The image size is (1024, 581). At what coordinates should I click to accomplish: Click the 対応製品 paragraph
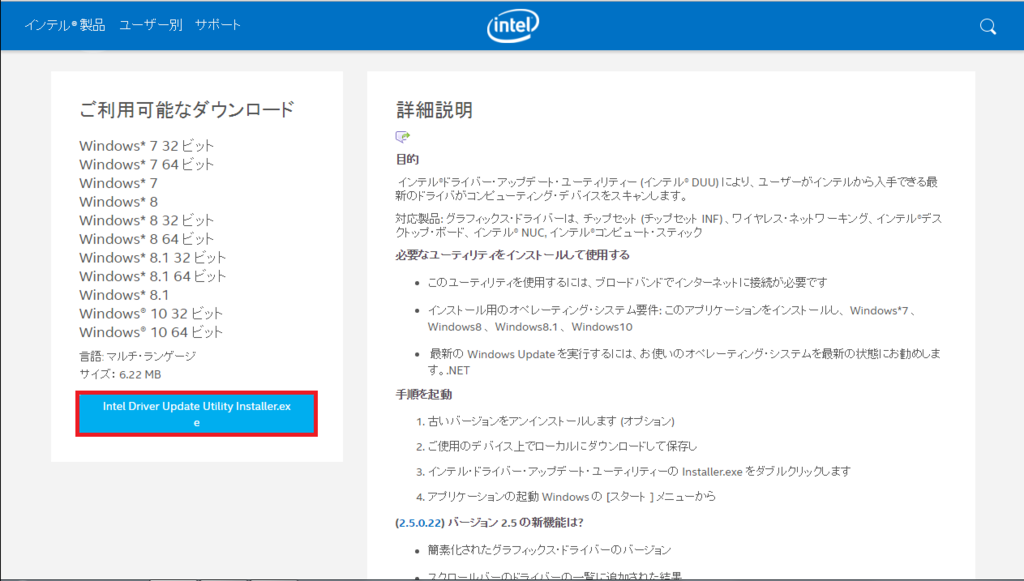point(669,225)
